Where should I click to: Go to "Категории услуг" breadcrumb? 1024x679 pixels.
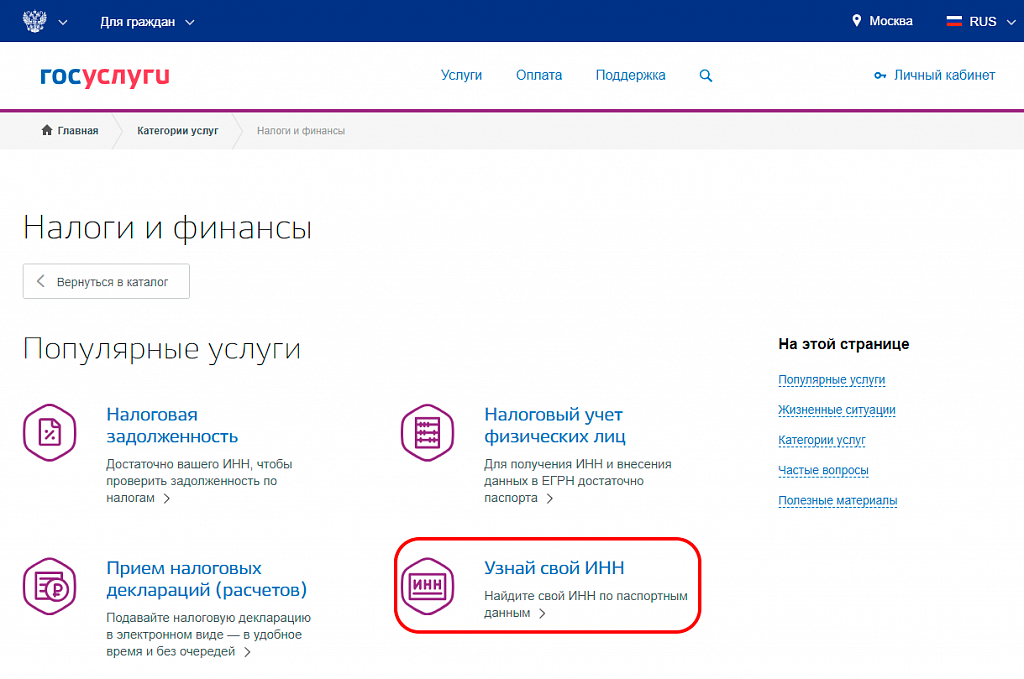pos(178,131)
